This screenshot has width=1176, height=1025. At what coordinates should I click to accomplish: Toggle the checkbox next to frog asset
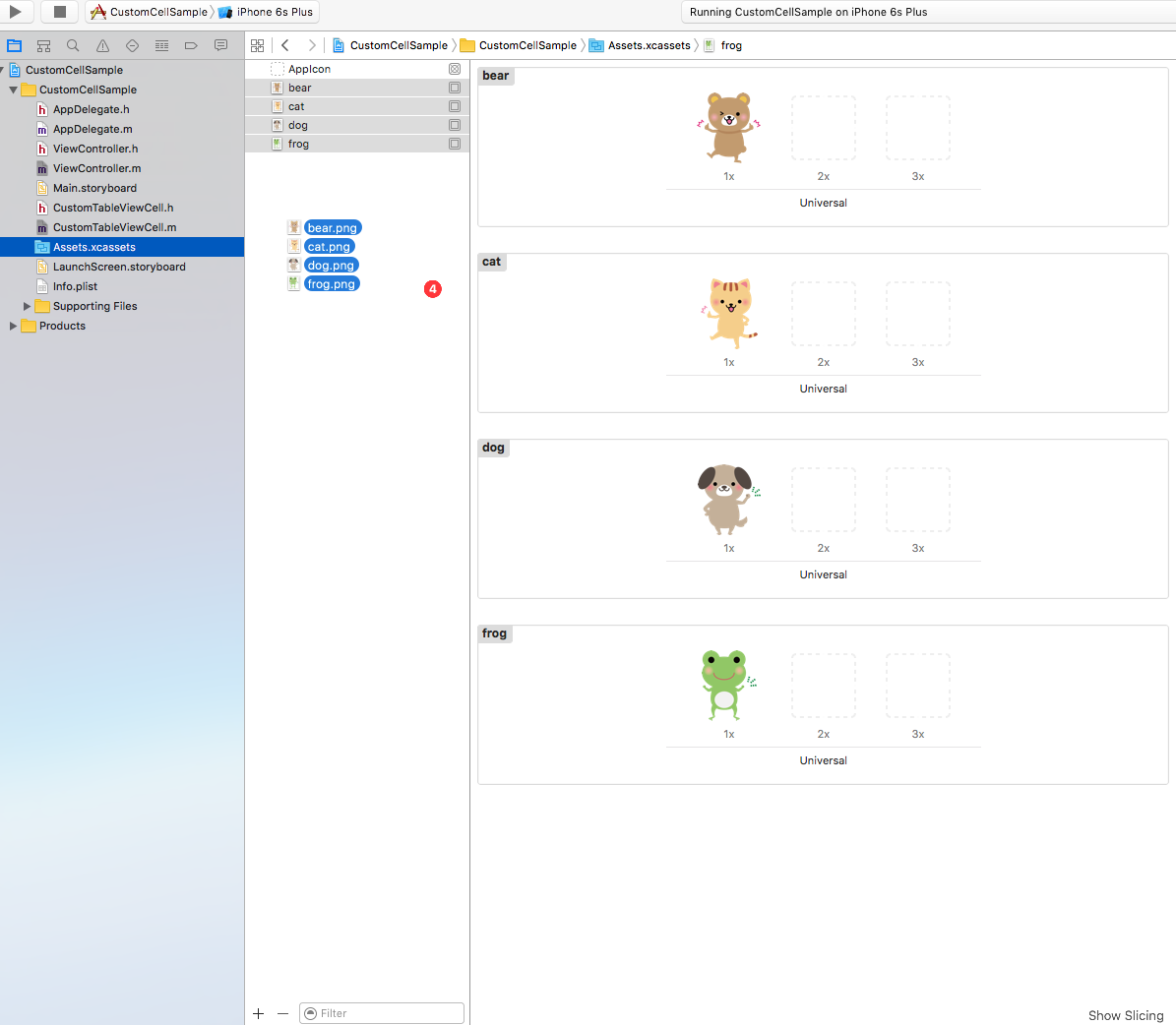point(454,143)
